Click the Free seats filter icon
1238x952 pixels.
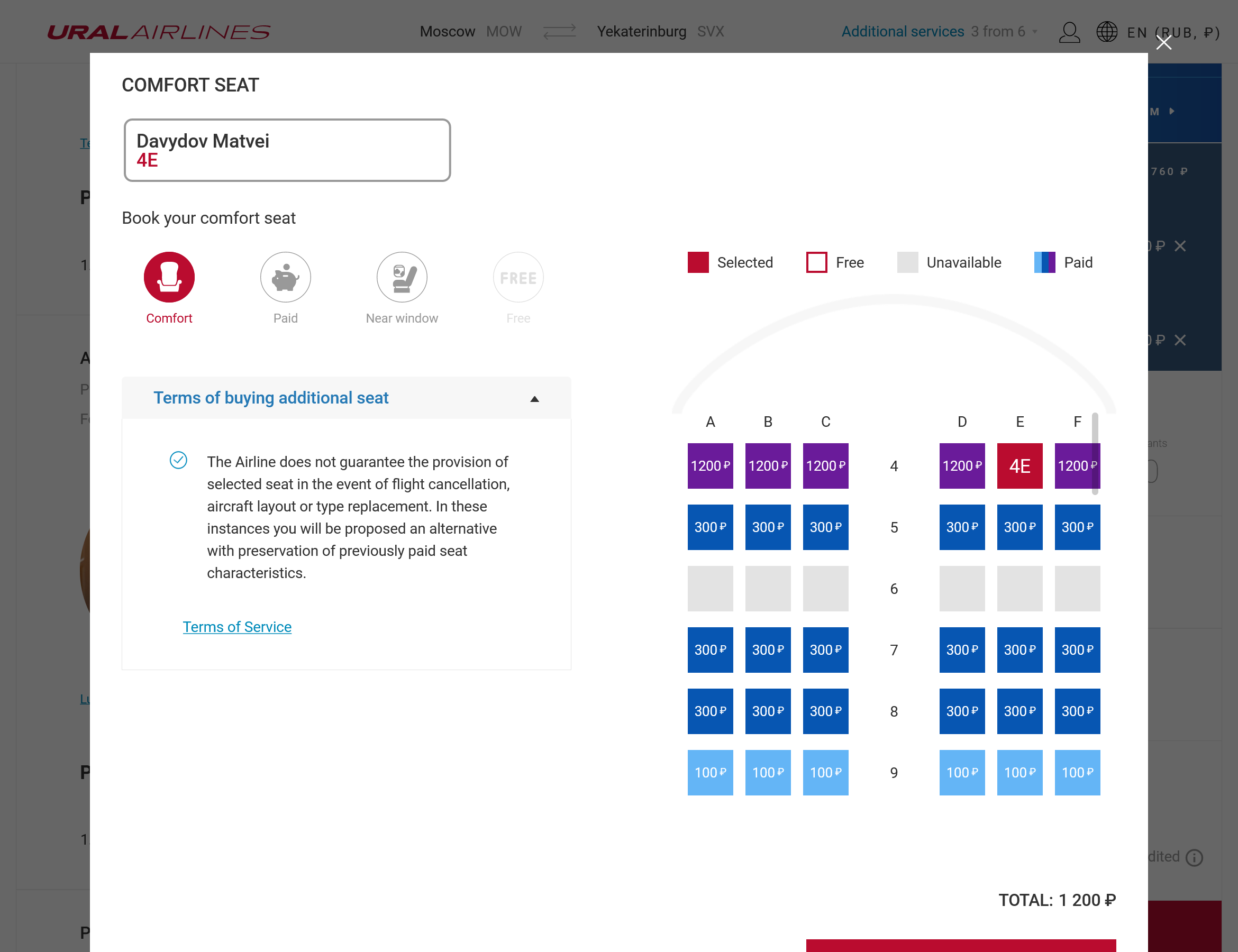tap(518, 277)
